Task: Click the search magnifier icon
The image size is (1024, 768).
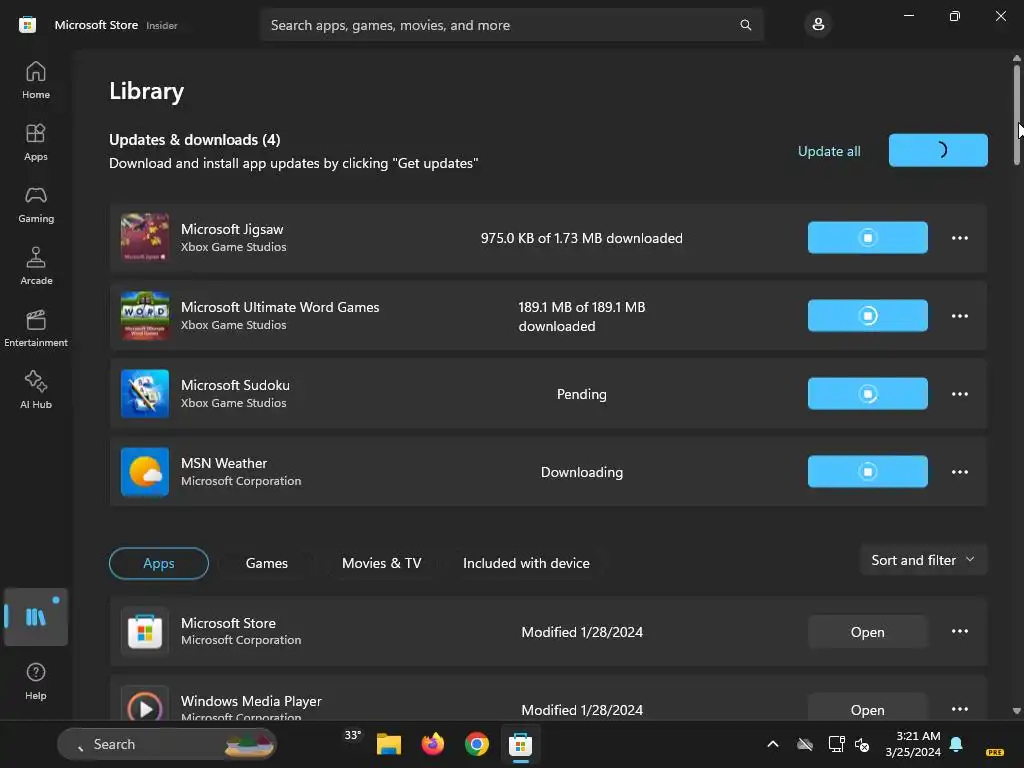Action: click(x=745, y=25)
